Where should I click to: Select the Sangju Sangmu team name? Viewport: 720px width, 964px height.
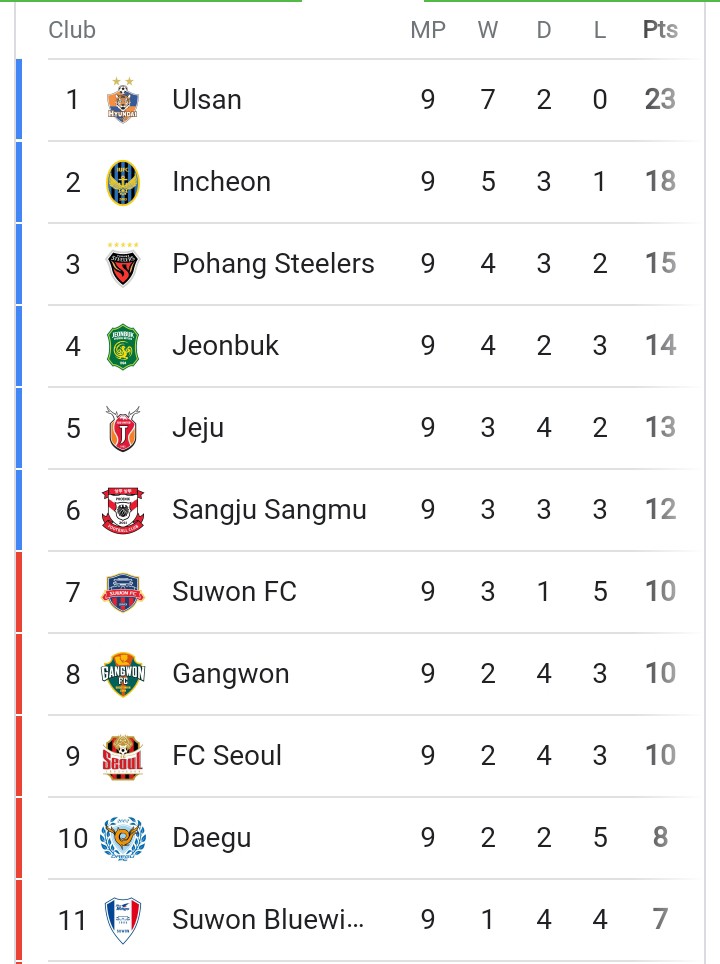coord(269,510)
